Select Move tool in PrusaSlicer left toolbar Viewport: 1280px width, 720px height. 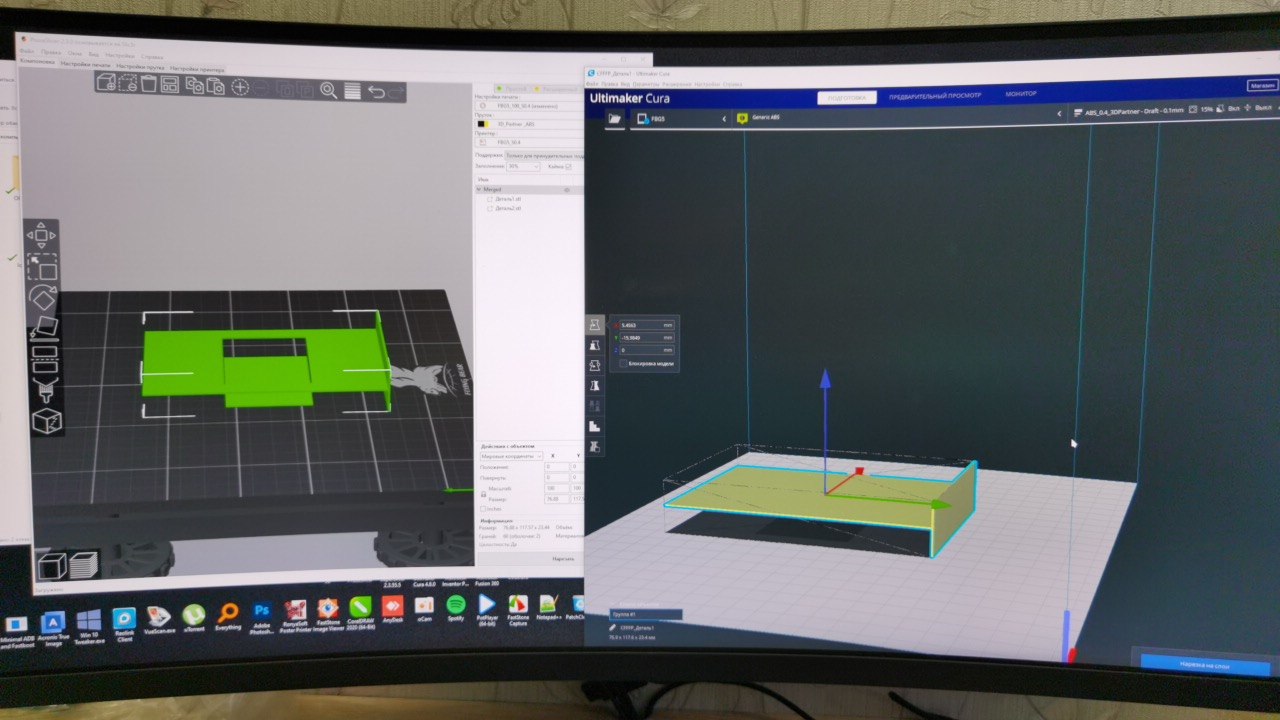42,237
